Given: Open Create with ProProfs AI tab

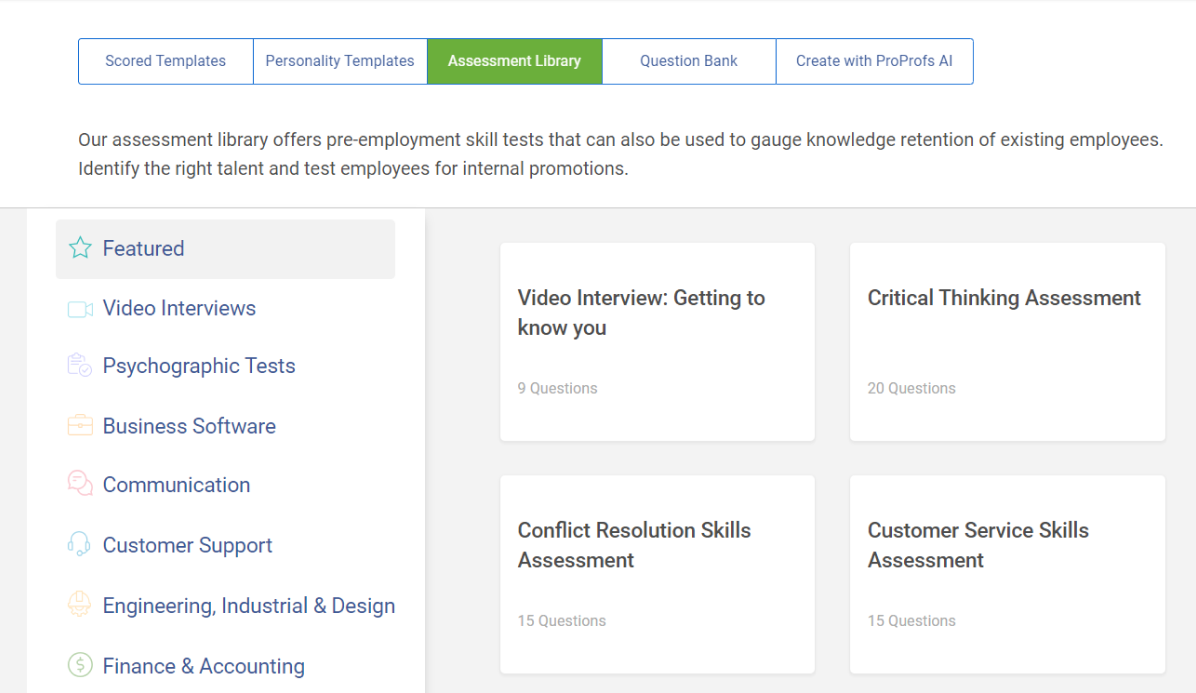Looking at the screenshot, I should [x=874, y=61].
